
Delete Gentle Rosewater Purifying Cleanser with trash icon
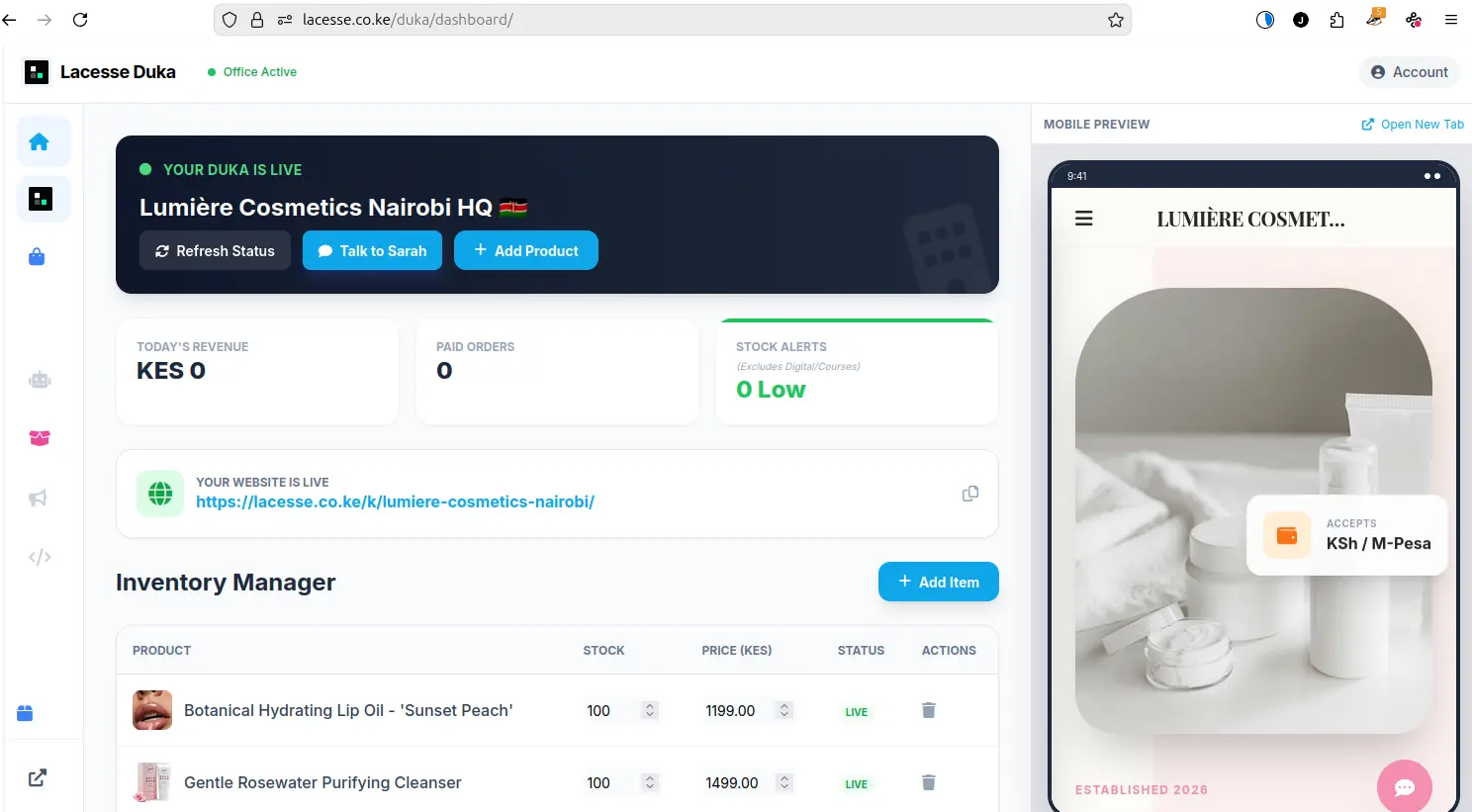(929, 782)
